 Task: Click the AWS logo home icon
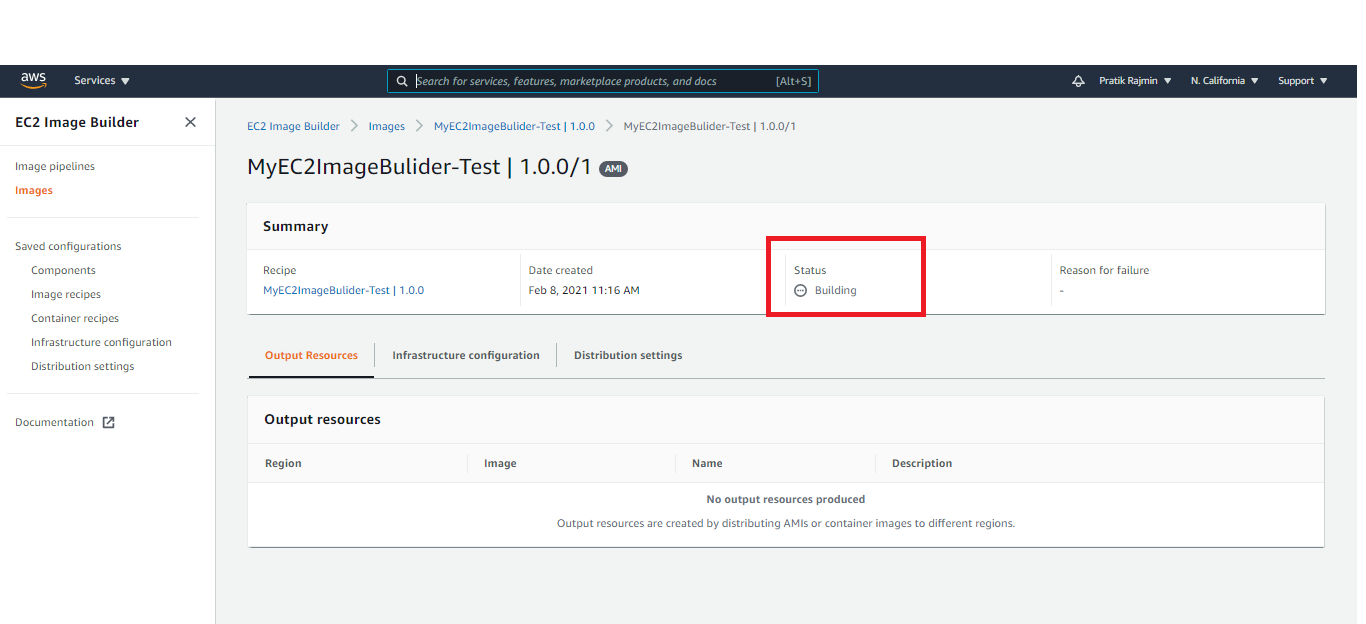33,80
